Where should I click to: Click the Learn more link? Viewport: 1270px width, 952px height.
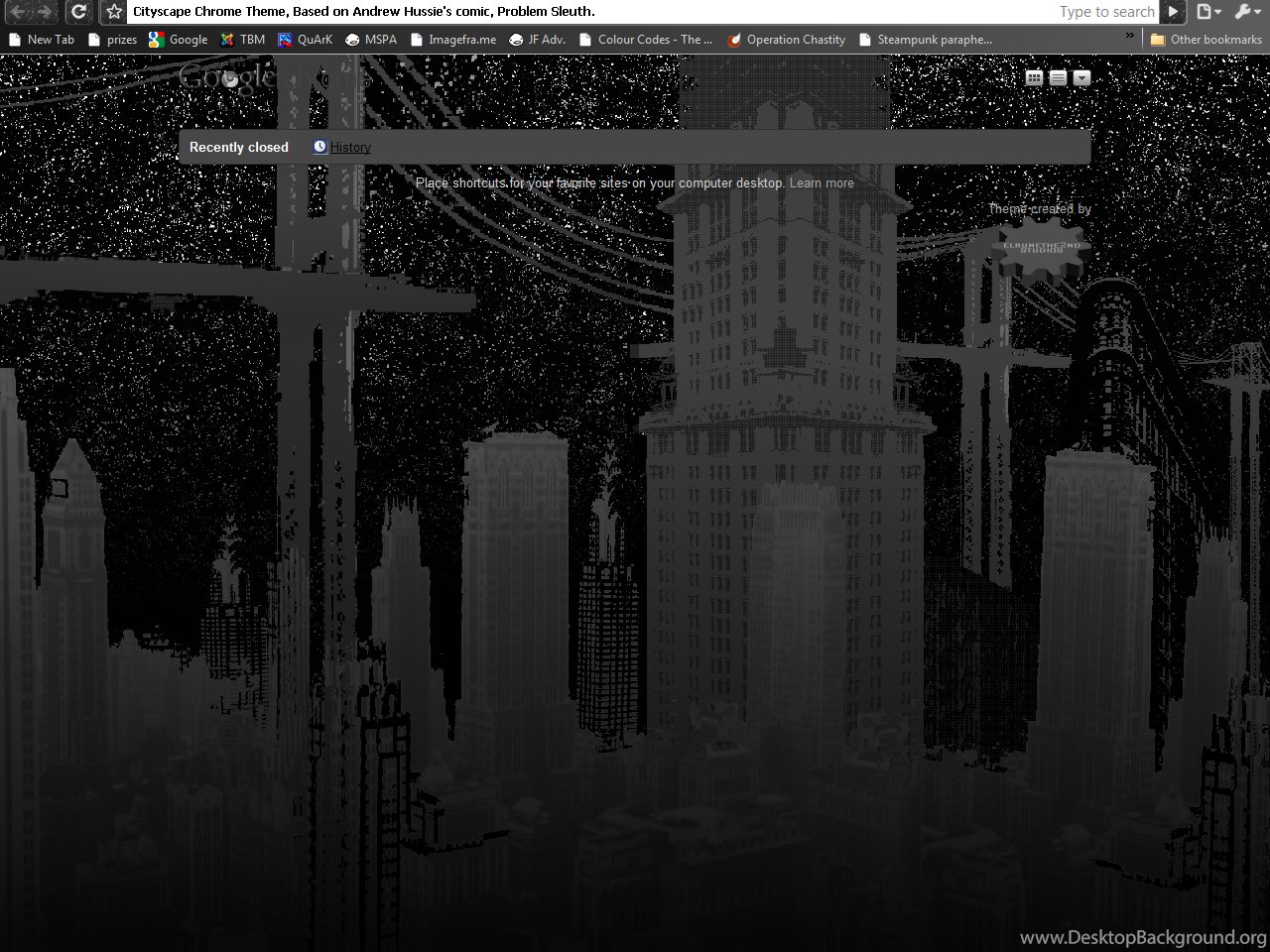(x=822, y=183)
